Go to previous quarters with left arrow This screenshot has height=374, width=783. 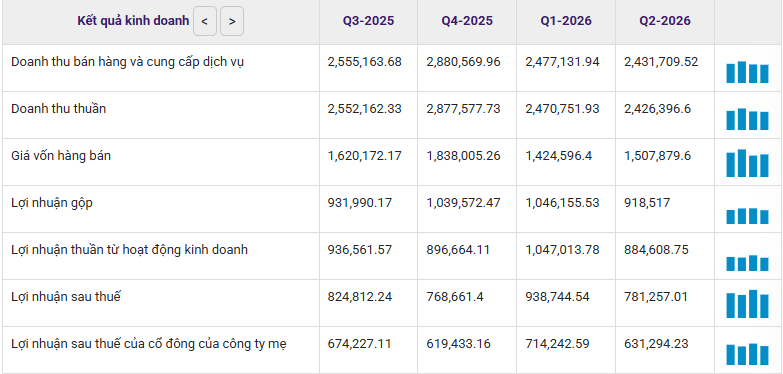205,21
